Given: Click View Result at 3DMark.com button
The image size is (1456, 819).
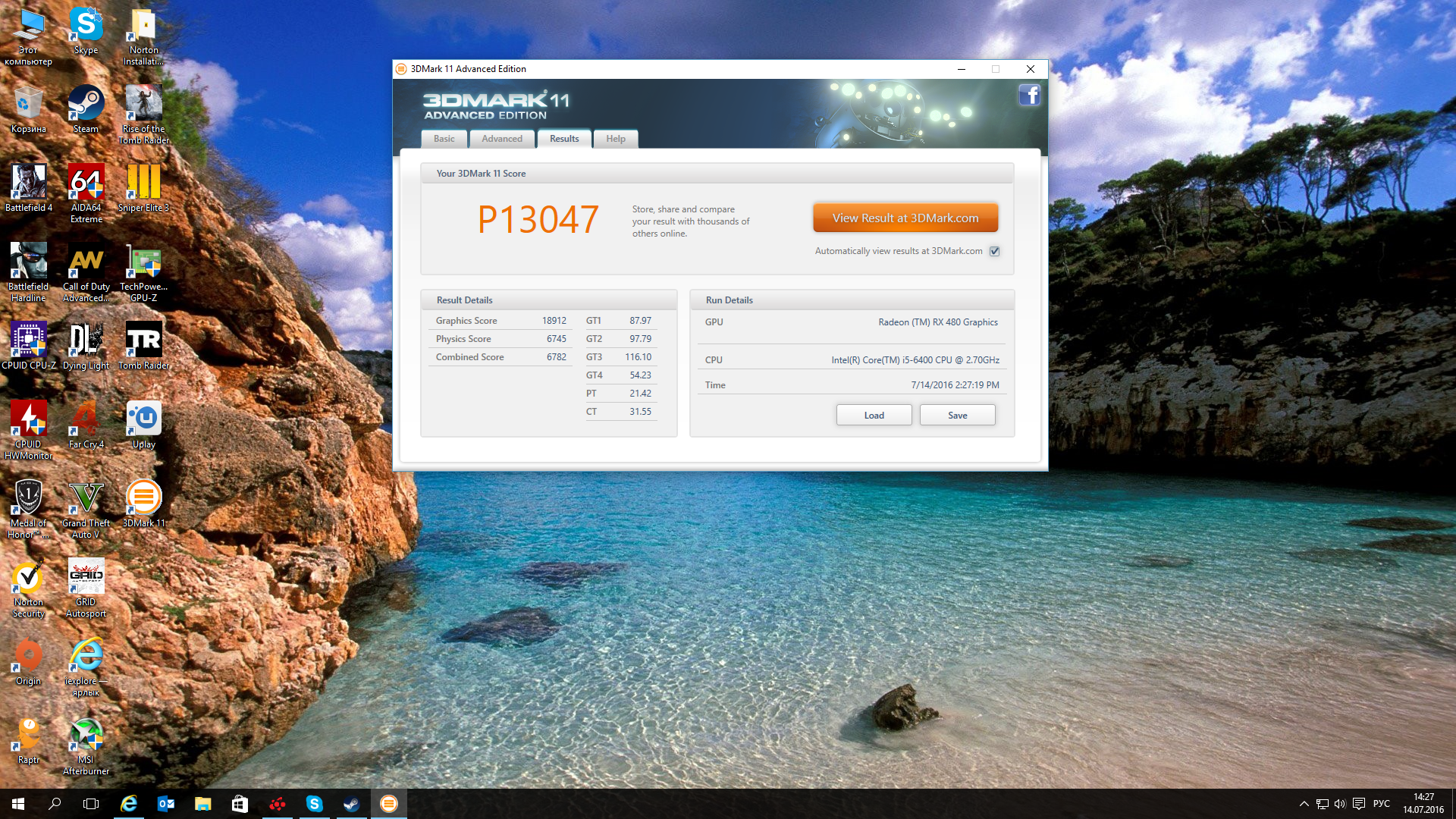Looking at the screenshot, I should point(905,218).
